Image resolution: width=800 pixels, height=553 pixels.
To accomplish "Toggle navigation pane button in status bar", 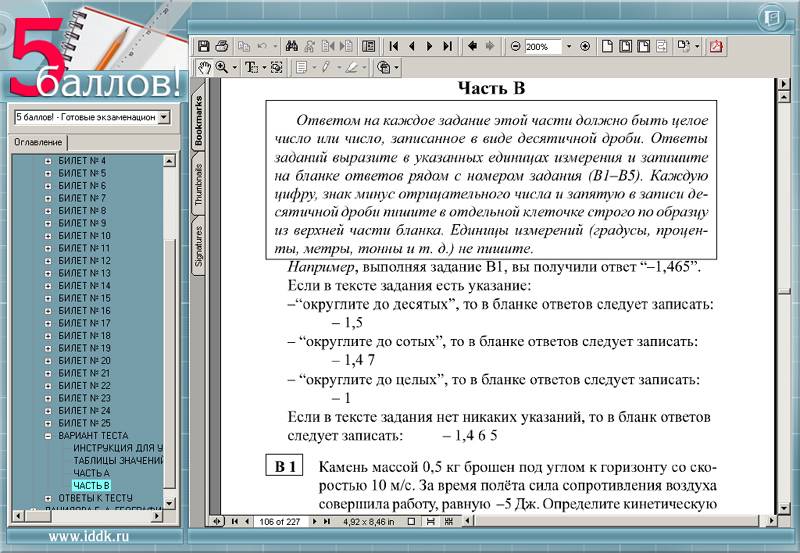I will tap(217, 521).
